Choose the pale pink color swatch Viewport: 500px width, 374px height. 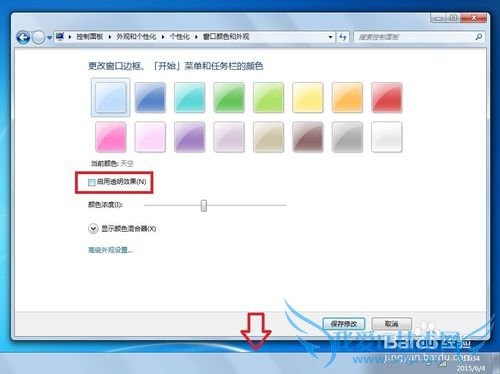coord(150,137)
